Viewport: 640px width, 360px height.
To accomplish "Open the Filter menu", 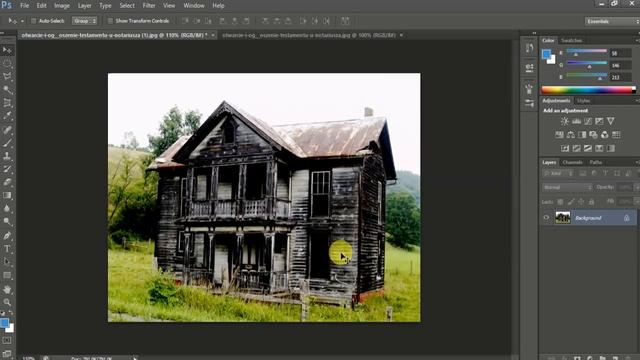I will point(149,6).
